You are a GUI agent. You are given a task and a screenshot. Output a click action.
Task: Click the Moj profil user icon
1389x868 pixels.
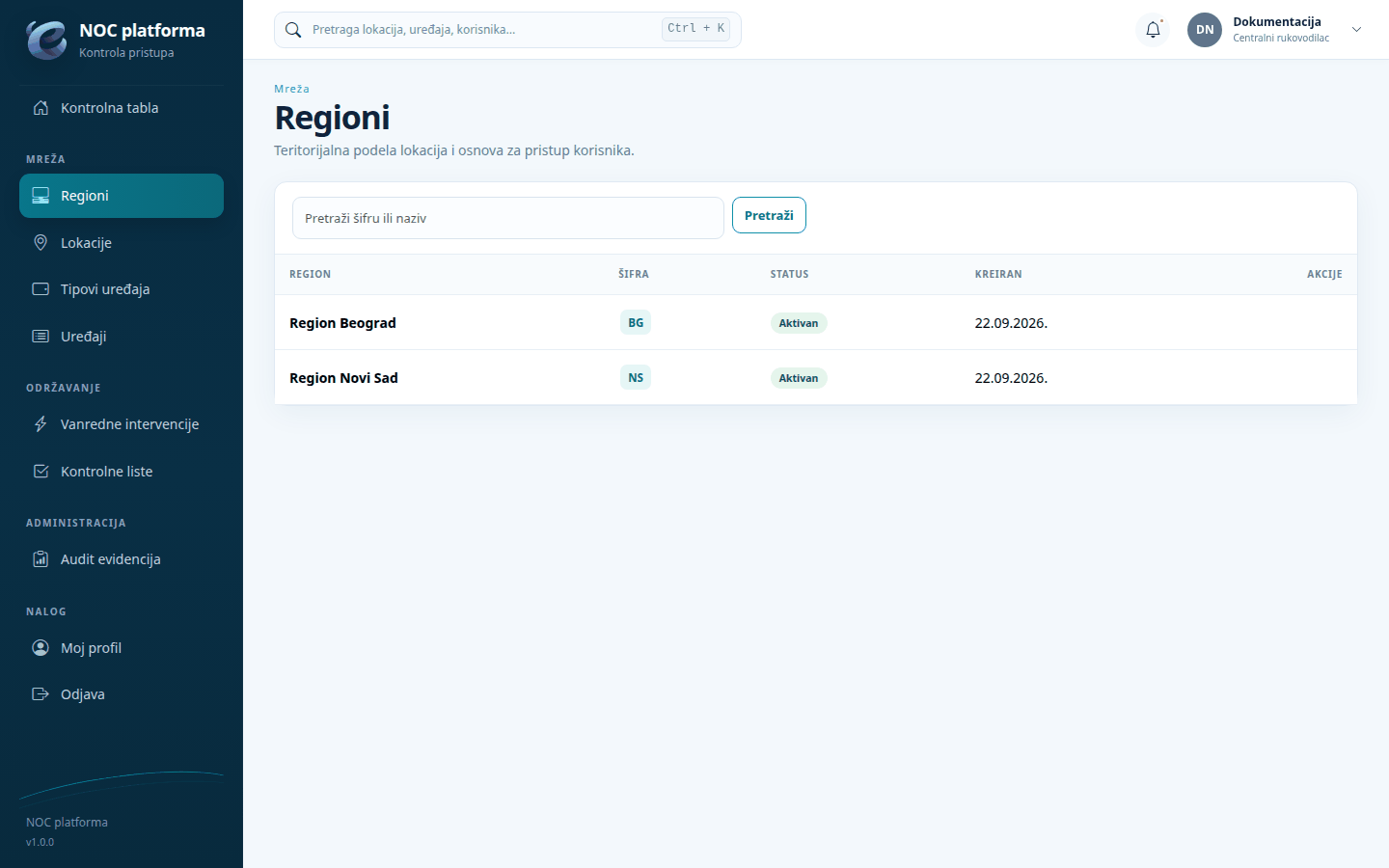pyautogui.click(x=41, y=648)
